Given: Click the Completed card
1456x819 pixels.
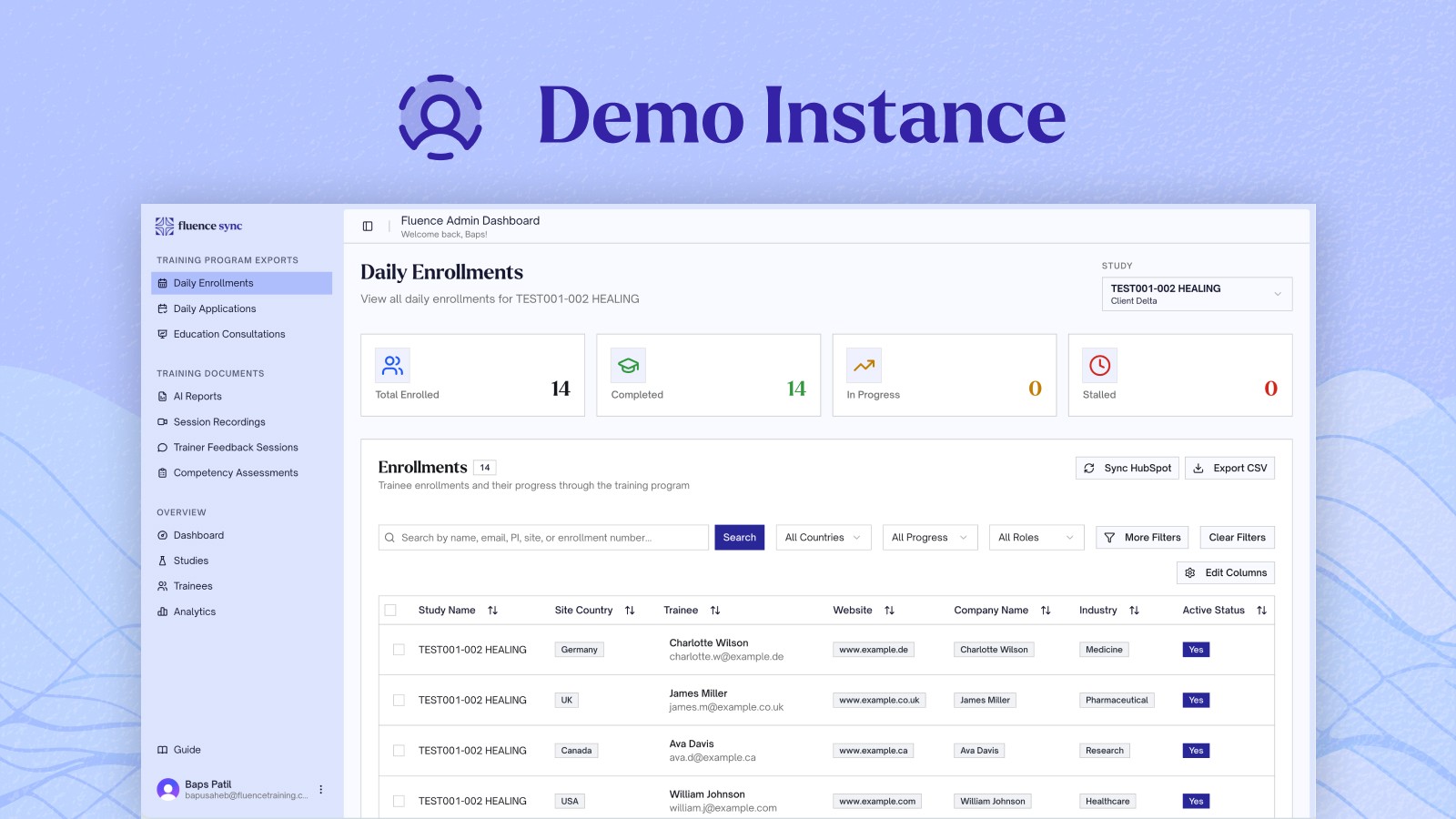Looking at the screenshot, I should coord(708,375).
